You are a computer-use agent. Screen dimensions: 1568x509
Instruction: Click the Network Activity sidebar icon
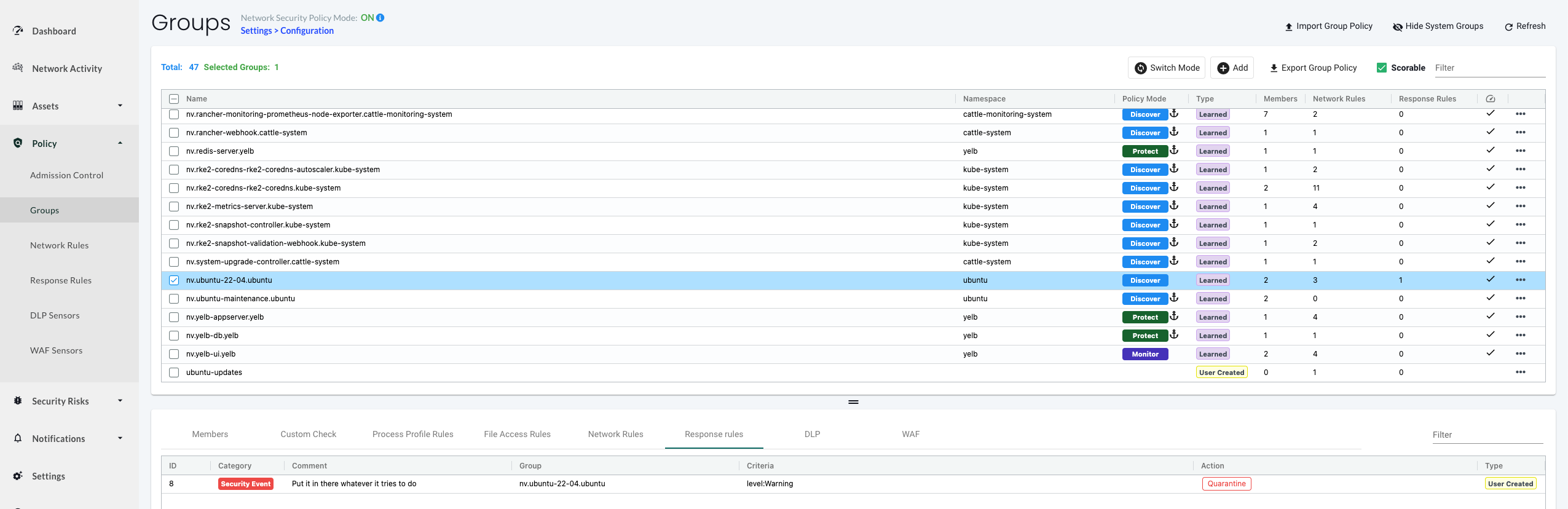click(x=18, y=68)
